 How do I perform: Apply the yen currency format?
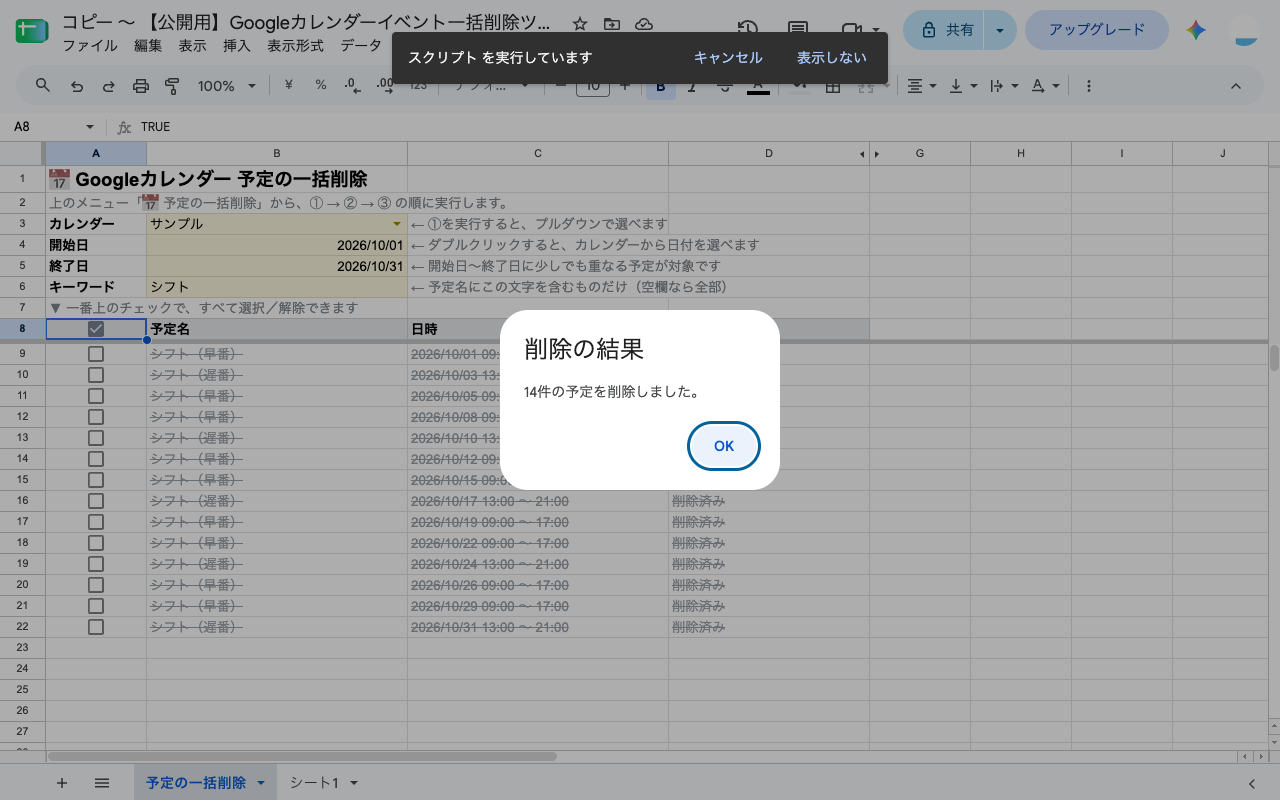[x=289, y=86]
